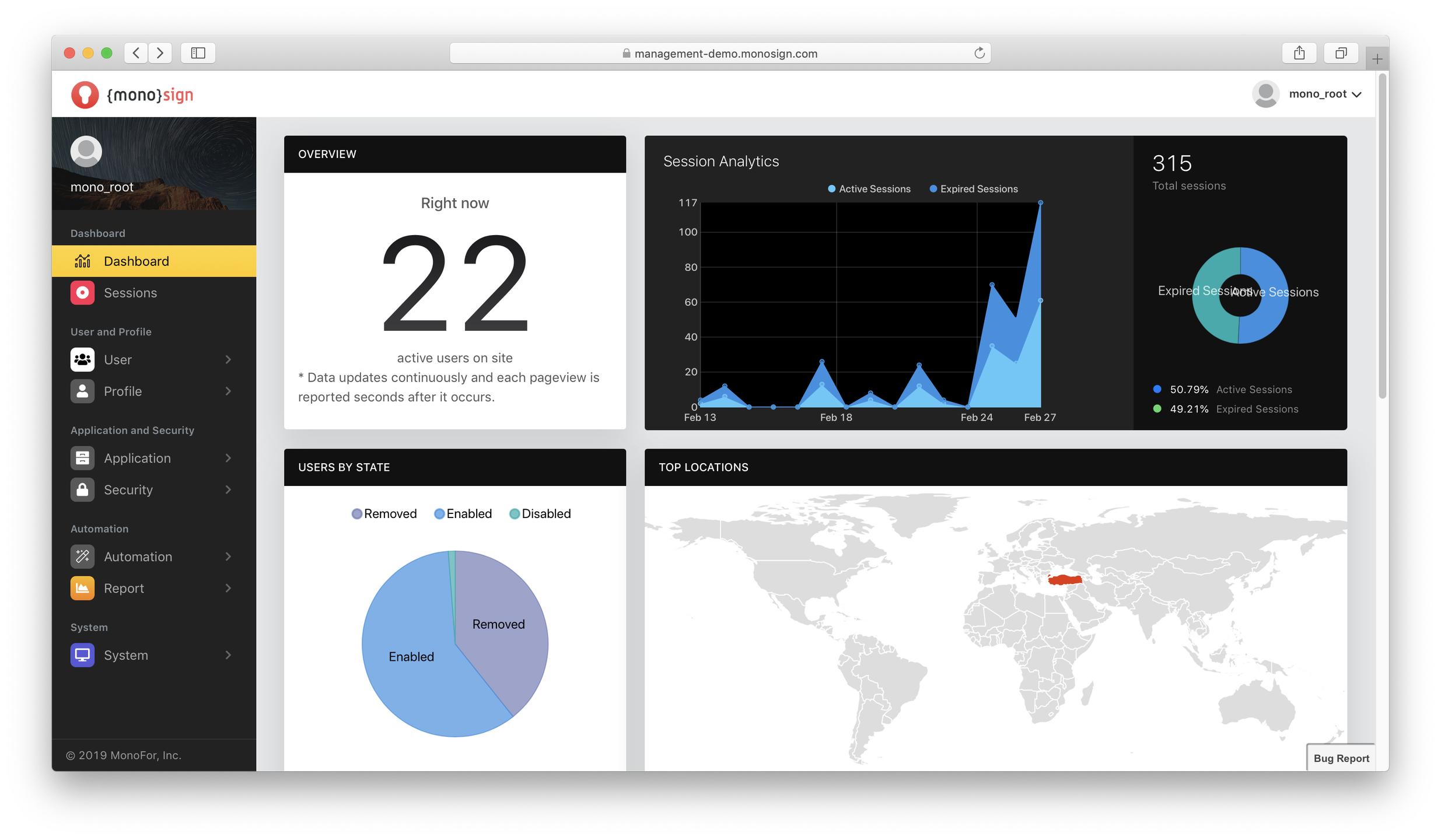
Task: Click the Sessions target icon in sidebar
Action: [x=82, y=293]
